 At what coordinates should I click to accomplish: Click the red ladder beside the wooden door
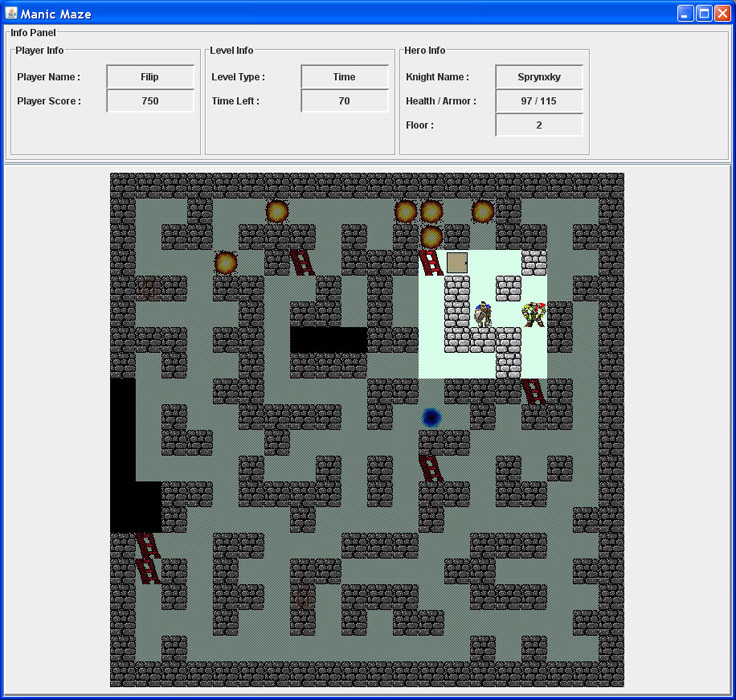tap(431, 262)
